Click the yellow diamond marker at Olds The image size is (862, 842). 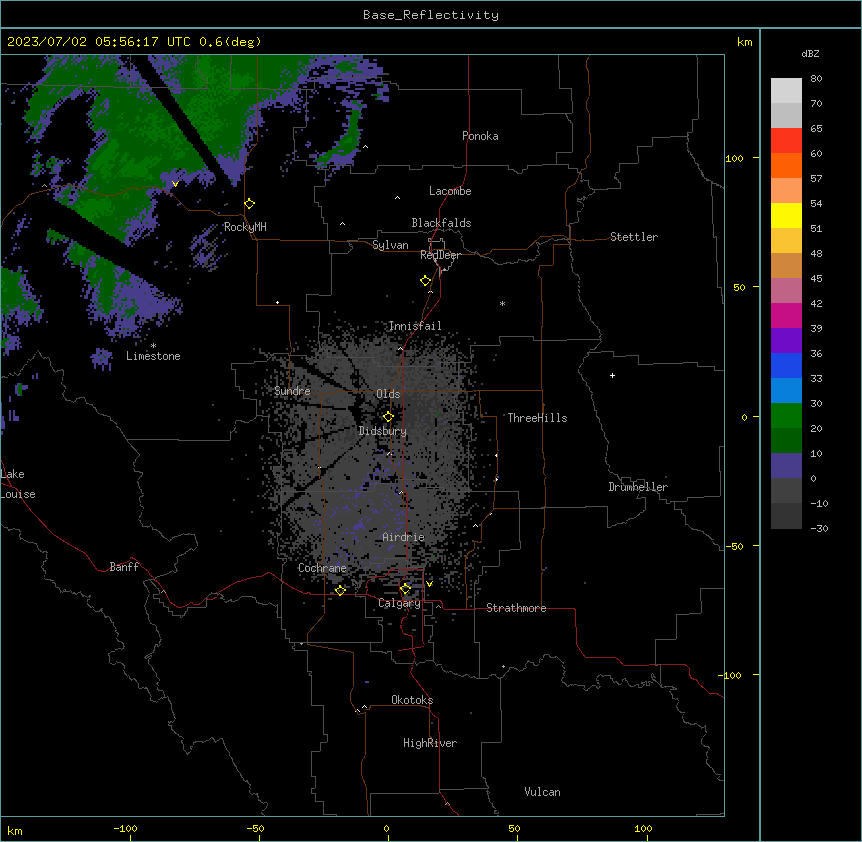(388, 417)
